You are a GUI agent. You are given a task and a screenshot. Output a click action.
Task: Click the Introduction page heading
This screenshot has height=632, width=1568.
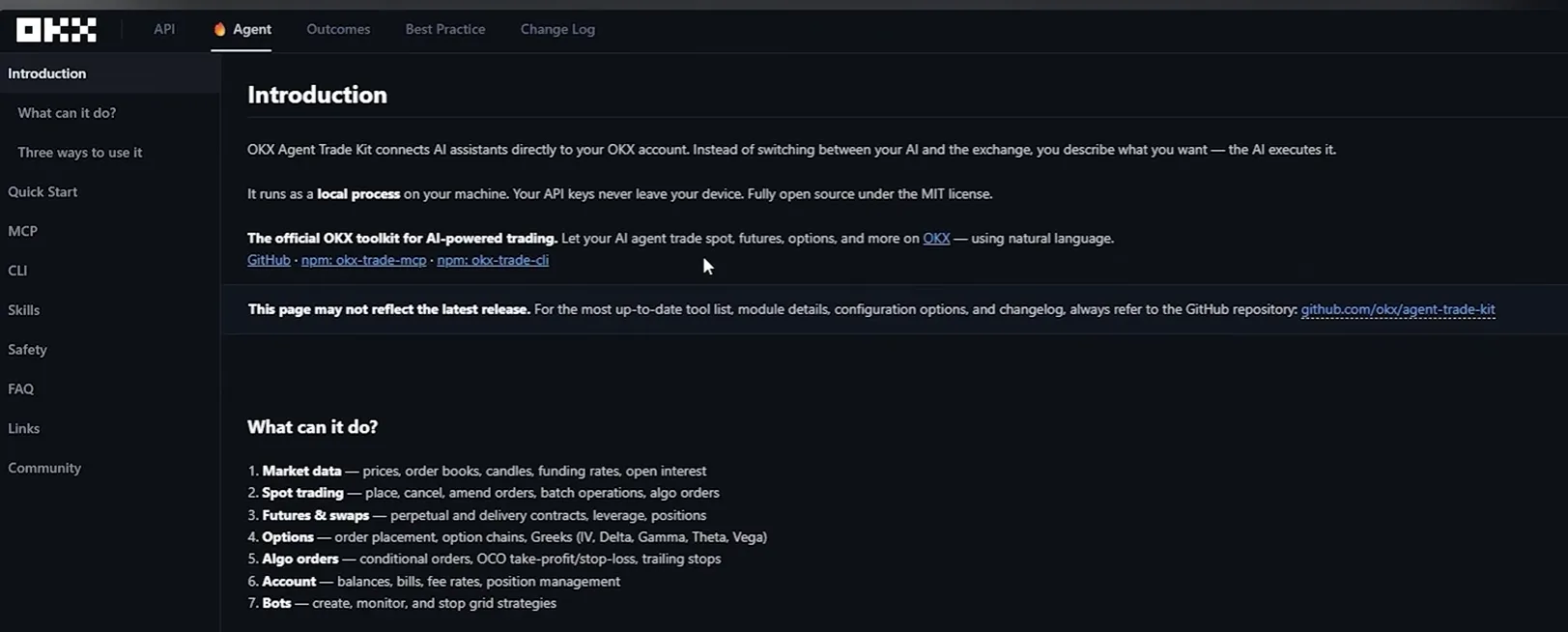pyautogui.click(x=317, y=95)
